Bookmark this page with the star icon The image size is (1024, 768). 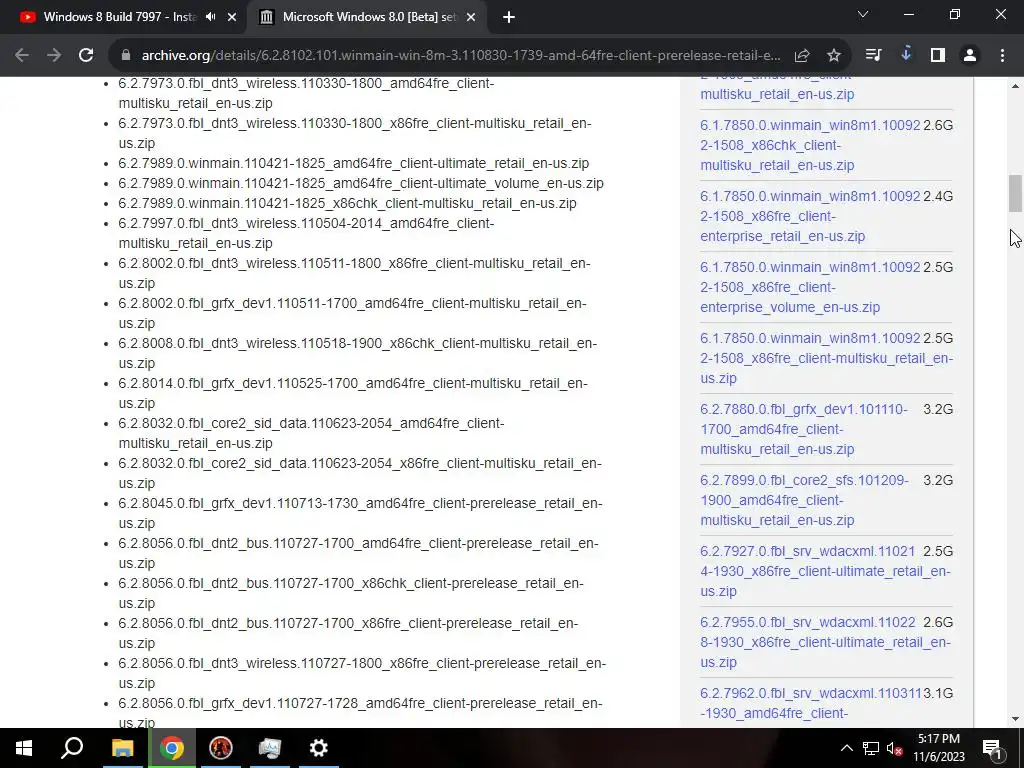[834, 56]
